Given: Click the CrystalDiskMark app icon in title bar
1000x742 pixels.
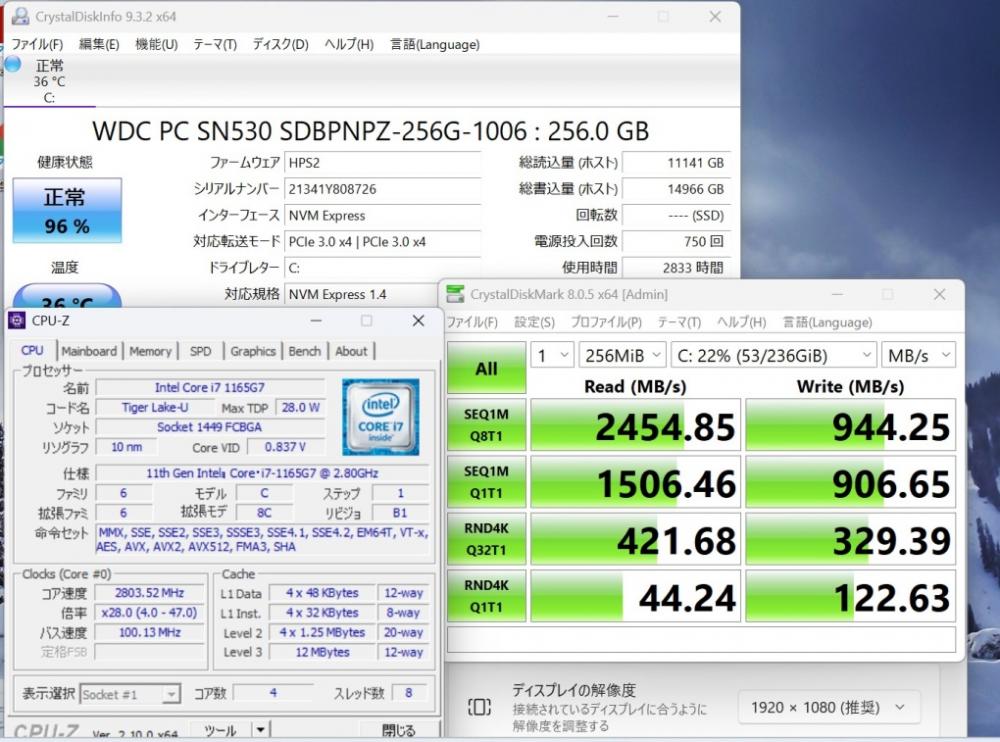Looking at the screenshot, I should coord(455,294).
